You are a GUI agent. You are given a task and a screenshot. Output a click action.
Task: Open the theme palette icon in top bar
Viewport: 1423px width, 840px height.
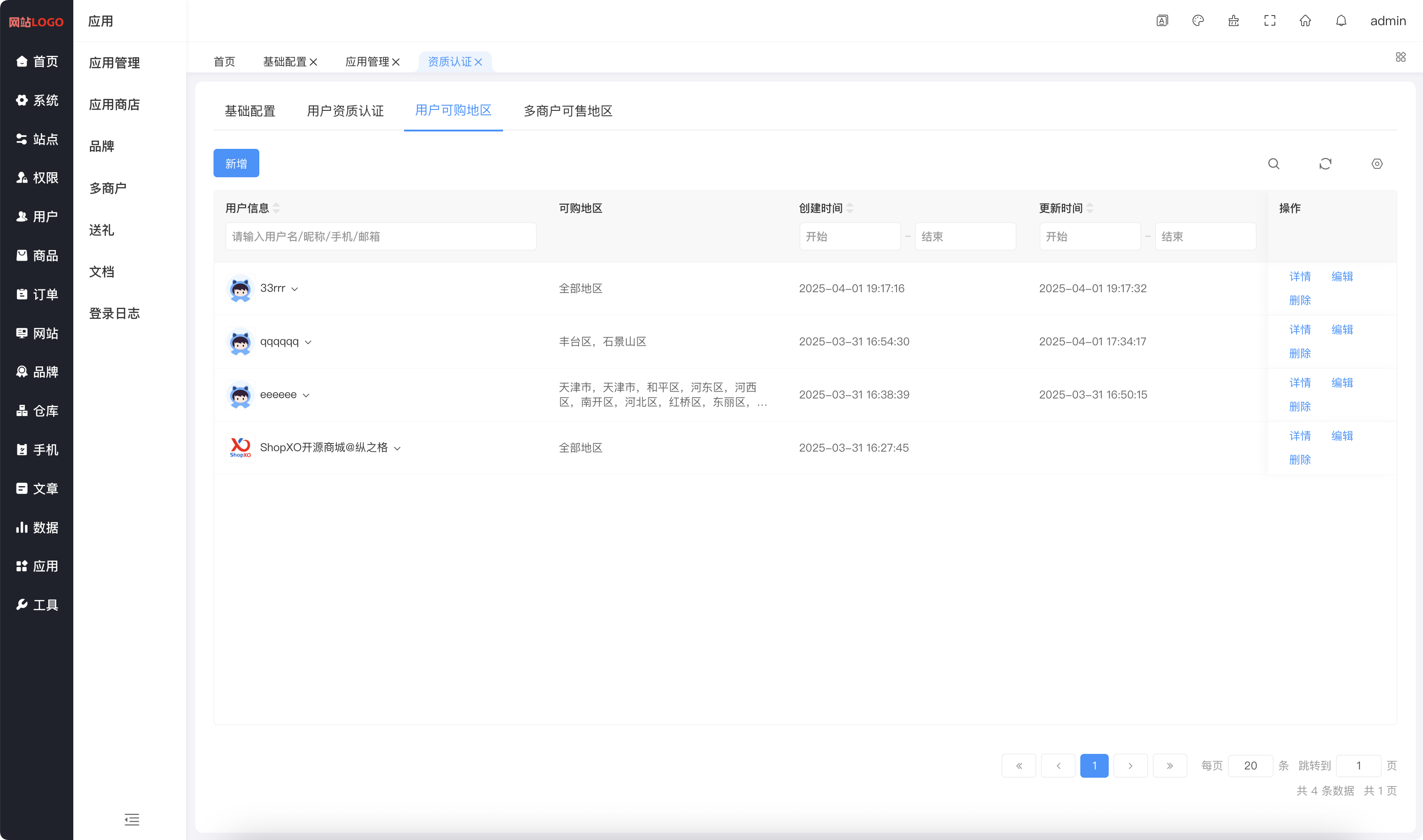tap(1198, 20)
